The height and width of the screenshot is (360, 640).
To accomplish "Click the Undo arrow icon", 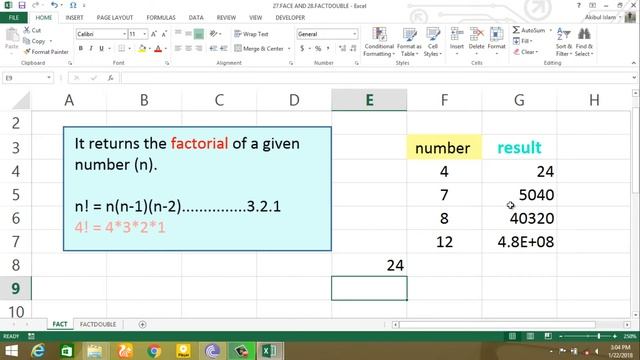I will pyautogui.click(x=54, y=5).
